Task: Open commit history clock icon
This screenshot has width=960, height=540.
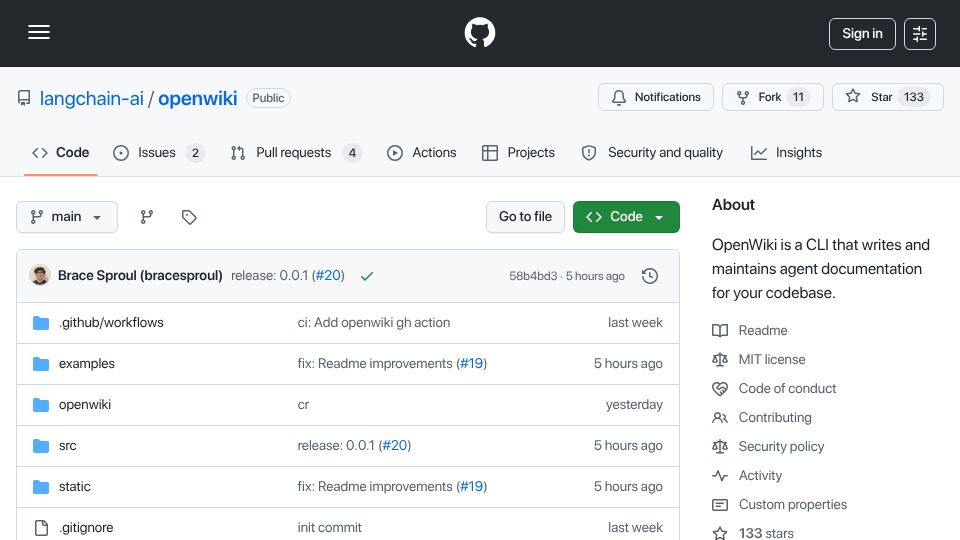Action: 650,276
